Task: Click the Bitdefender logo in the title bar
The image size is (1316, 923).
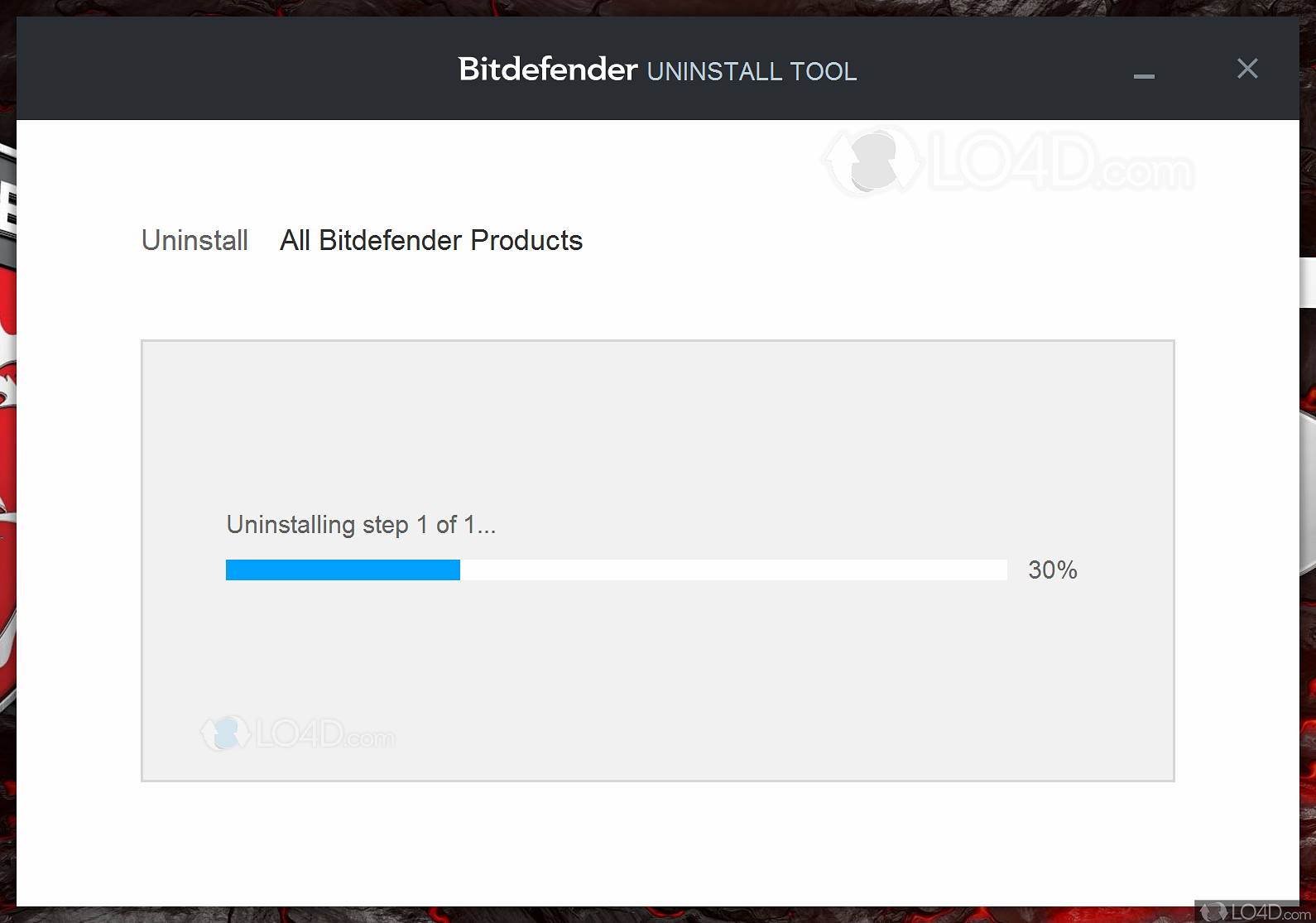Action: click(x=548, y=70)
